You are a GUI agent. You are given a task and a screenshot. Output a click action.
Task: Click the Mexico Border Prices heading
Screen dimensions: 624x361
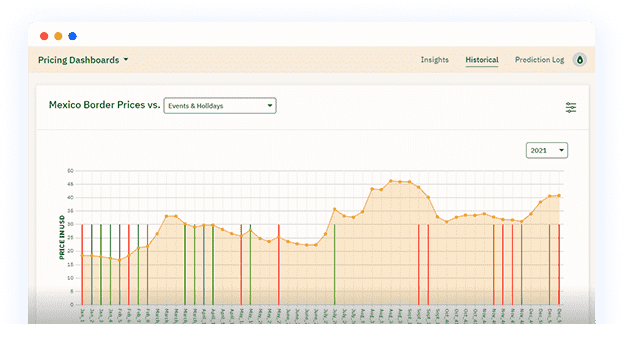point(97,105)
